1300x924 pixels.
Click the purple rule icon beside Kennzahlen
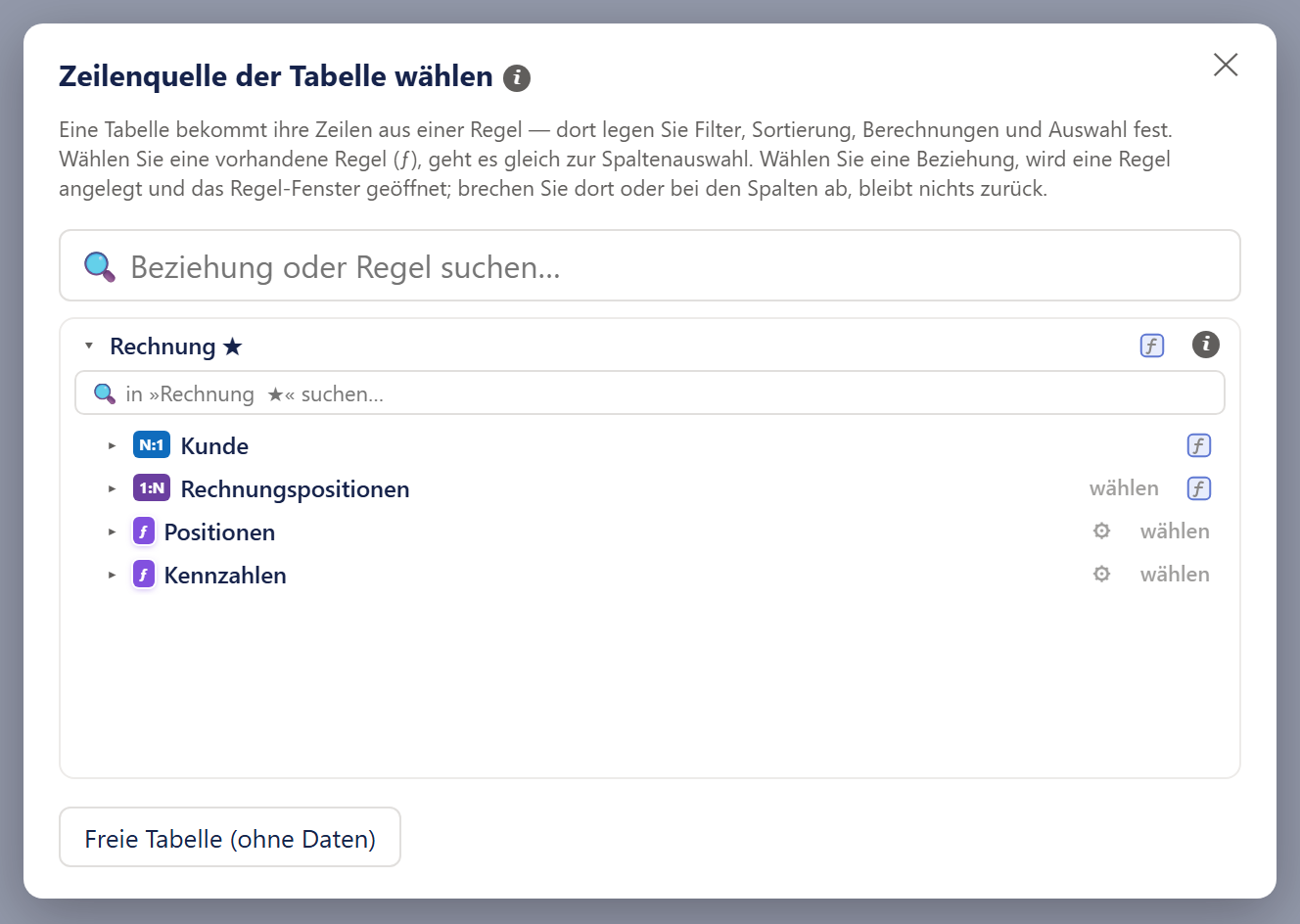144,575
